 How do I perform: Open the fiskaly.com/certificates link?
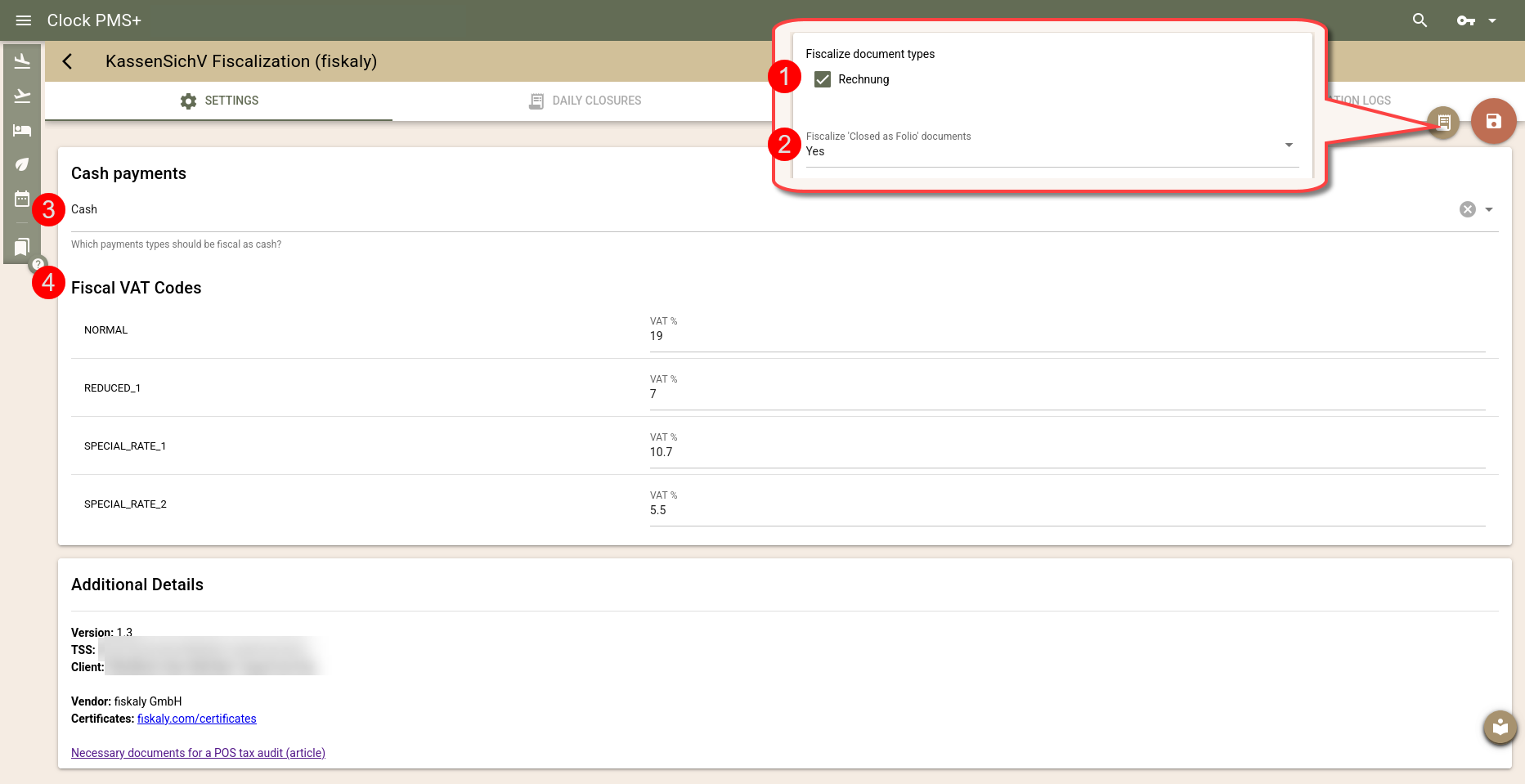197,719
